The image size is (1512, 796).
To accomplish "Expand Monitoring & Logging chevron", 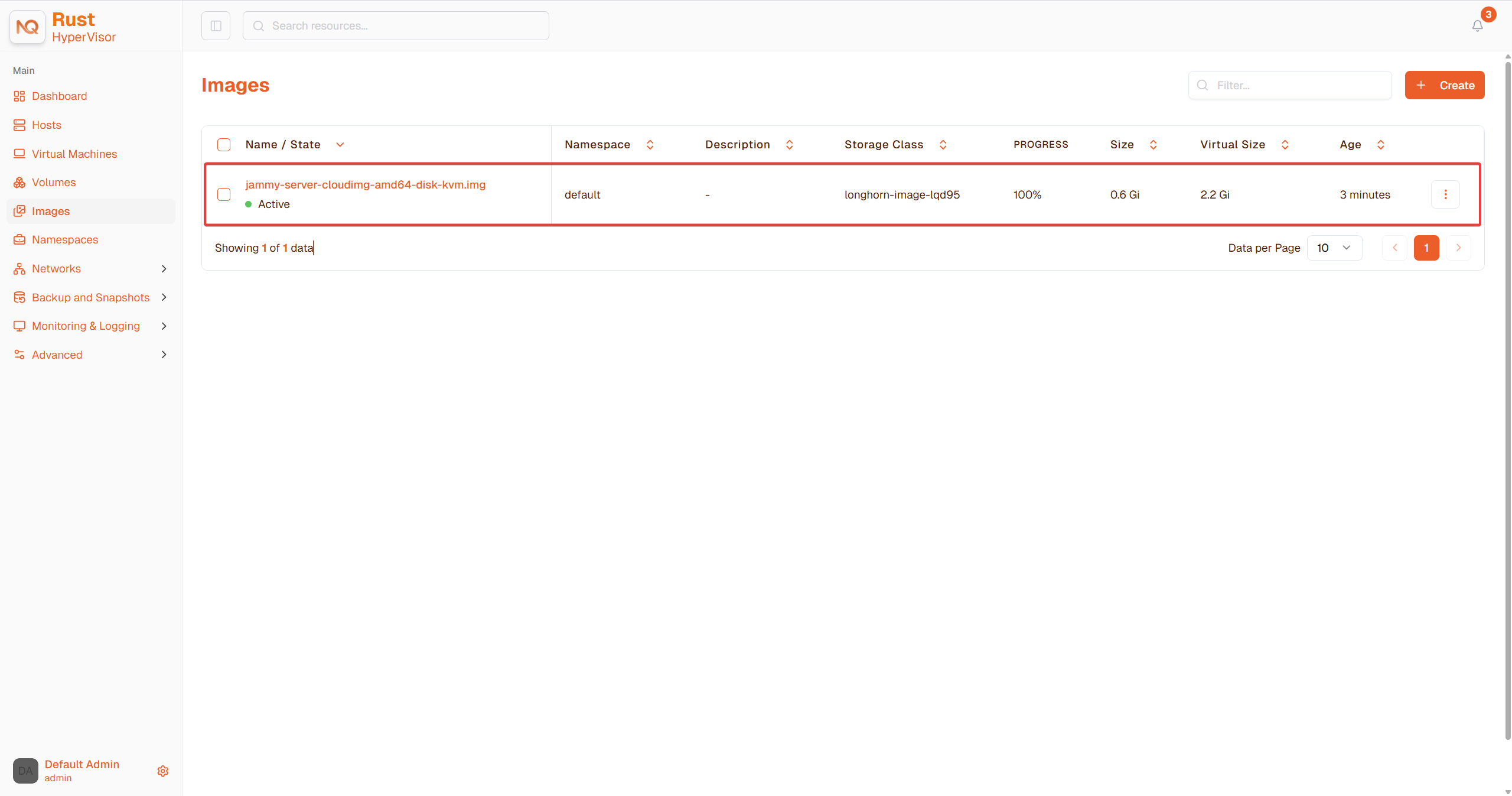I will point(164,326).
